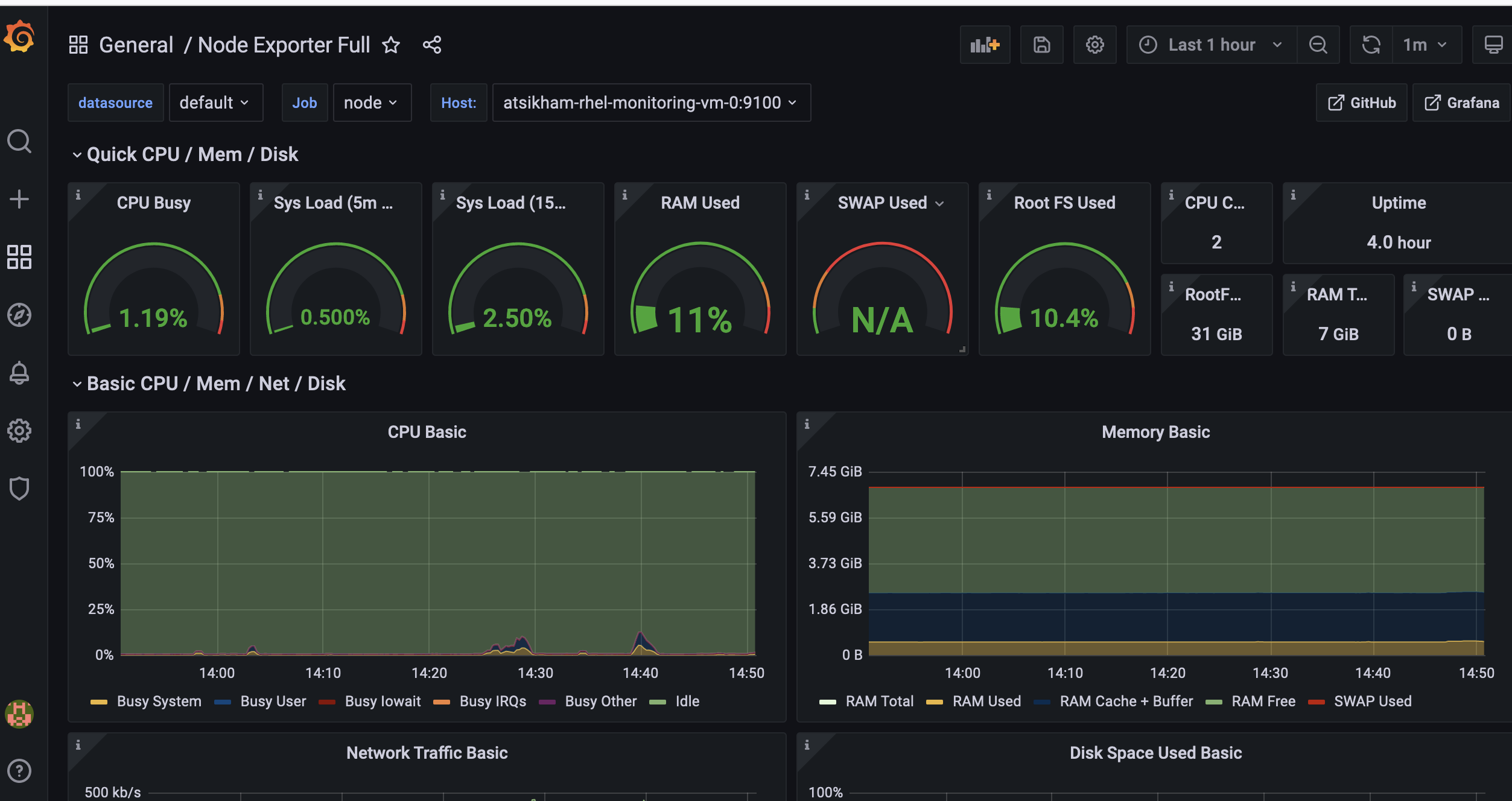The width and height of the screenshot is (1512, 801).
Task: Enable TV cycle view mode icon
Action: (1493, 44)
